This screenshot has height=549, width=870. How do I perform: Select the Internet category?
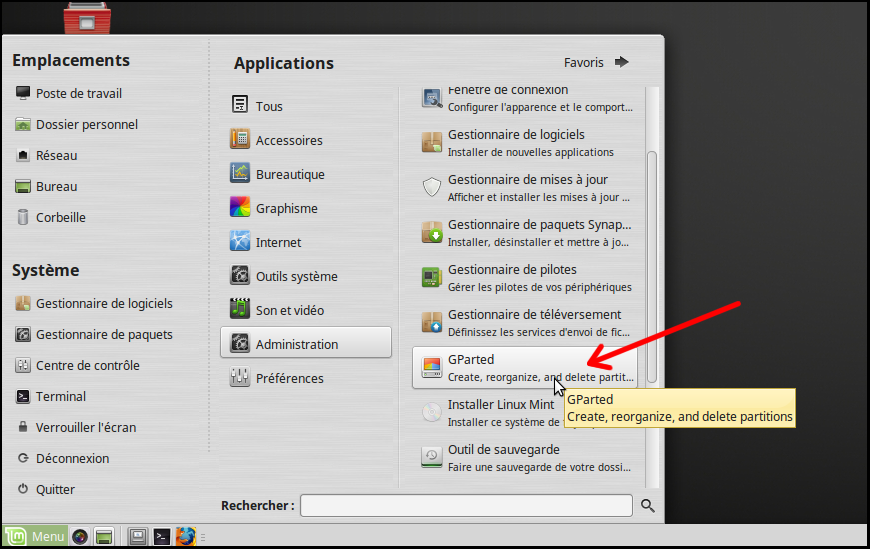pos(278,242)
